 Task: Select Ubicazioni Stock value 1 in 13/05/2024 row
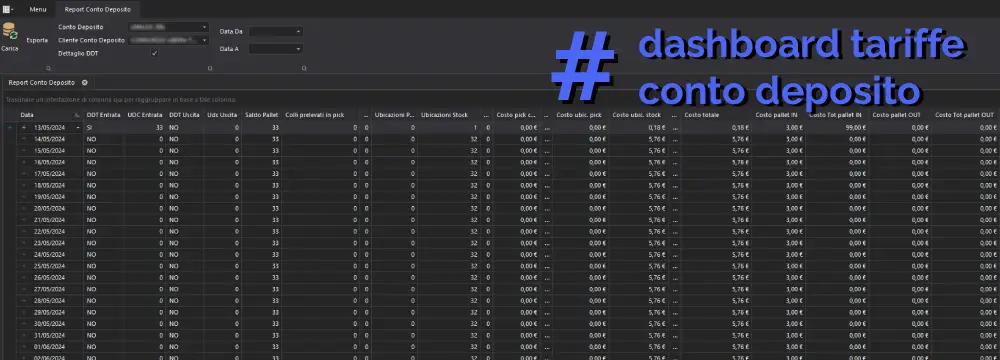(x=450, y=128)
